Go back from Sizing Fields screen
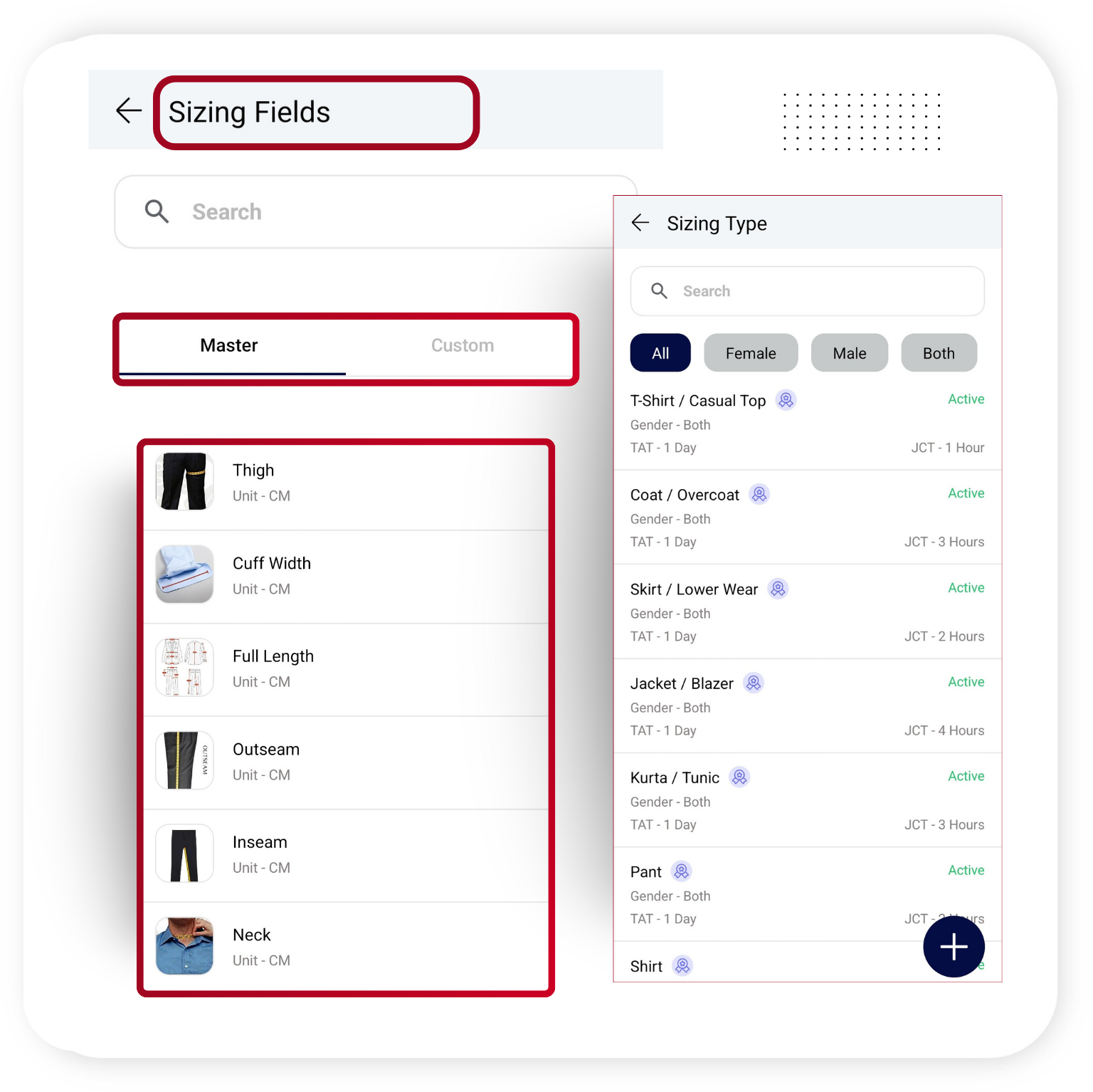Viewport: 1093px width, 1092px height. [x=129, y=110]
